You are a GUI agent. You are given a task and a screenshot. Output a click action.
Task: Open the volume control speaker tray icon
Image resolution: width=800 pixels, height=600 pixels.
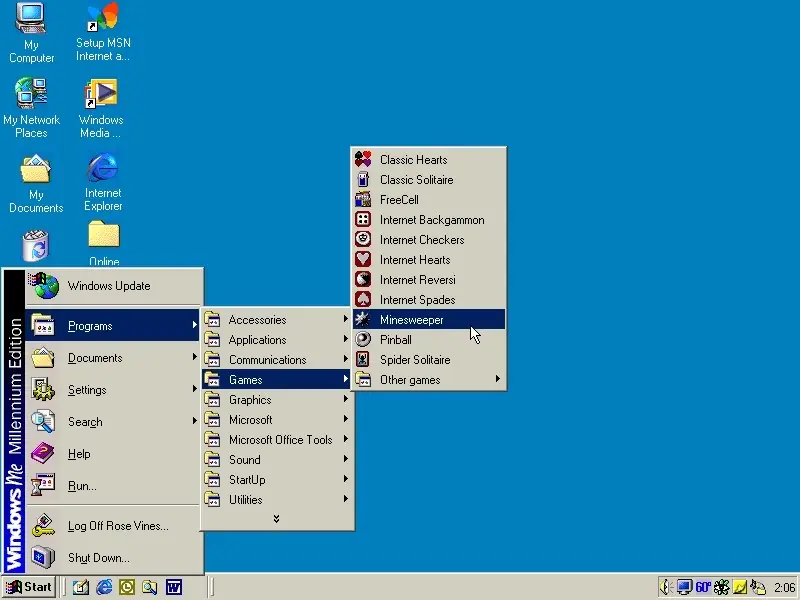coord(663,587)
